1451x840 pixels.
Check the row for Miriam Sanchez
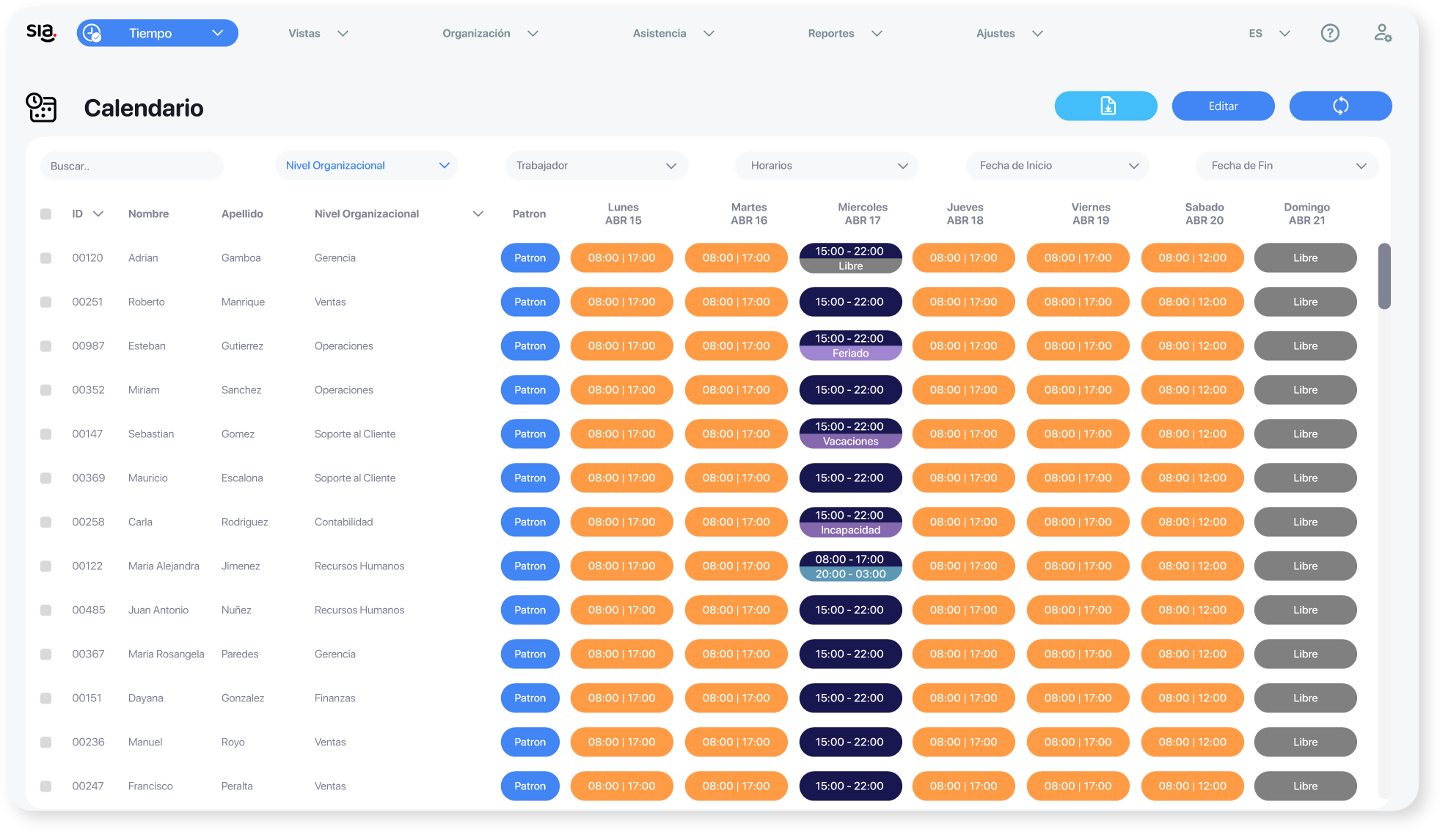(x=45, y=390)
